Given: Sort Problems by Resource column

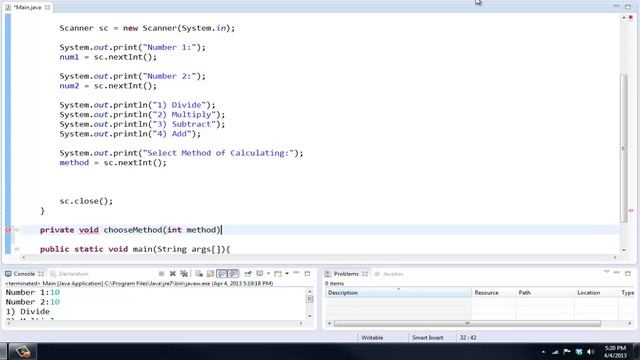Looking at the screenshot, I should tap(493, 293).
